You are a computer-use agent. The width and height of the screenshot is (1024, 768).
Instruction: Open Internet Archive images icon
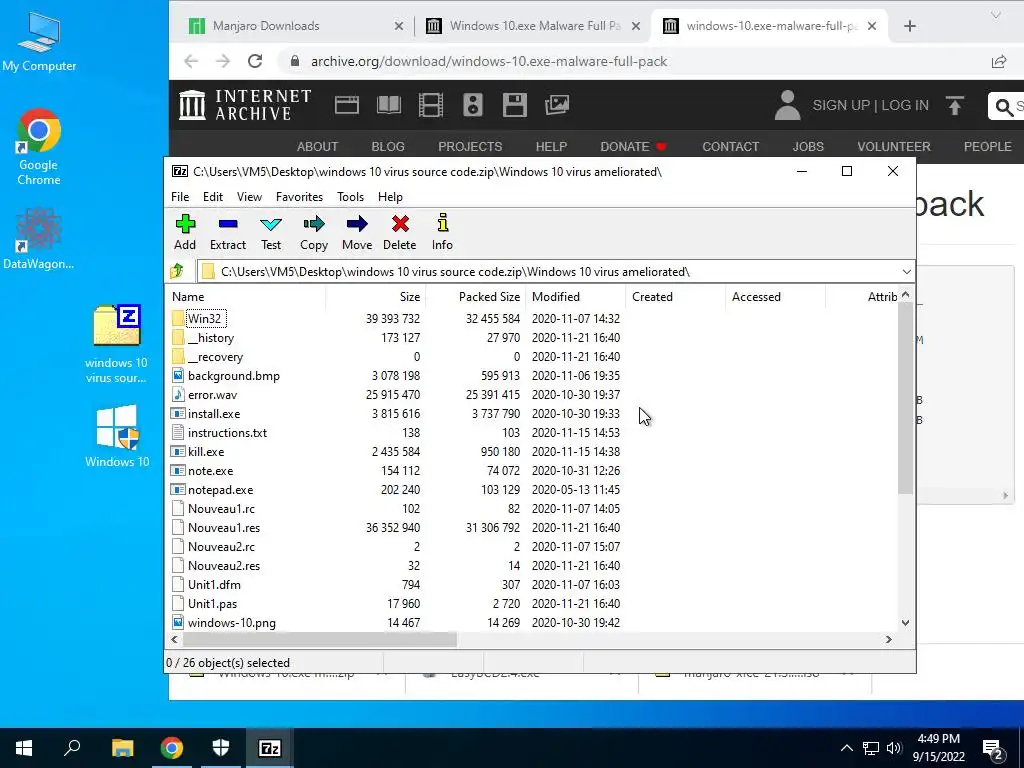[x=557, y=104]
